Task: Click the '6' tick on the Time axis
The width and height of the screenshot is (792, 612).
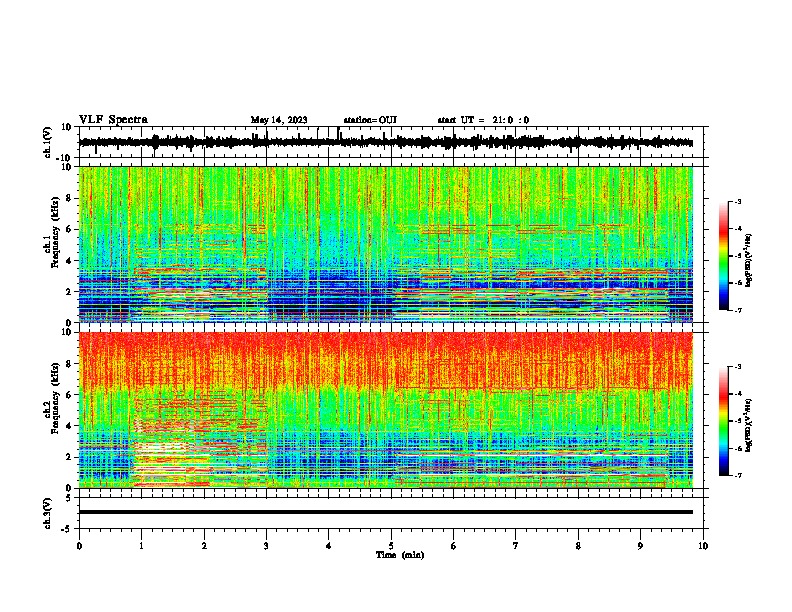Action: point(454,546)
